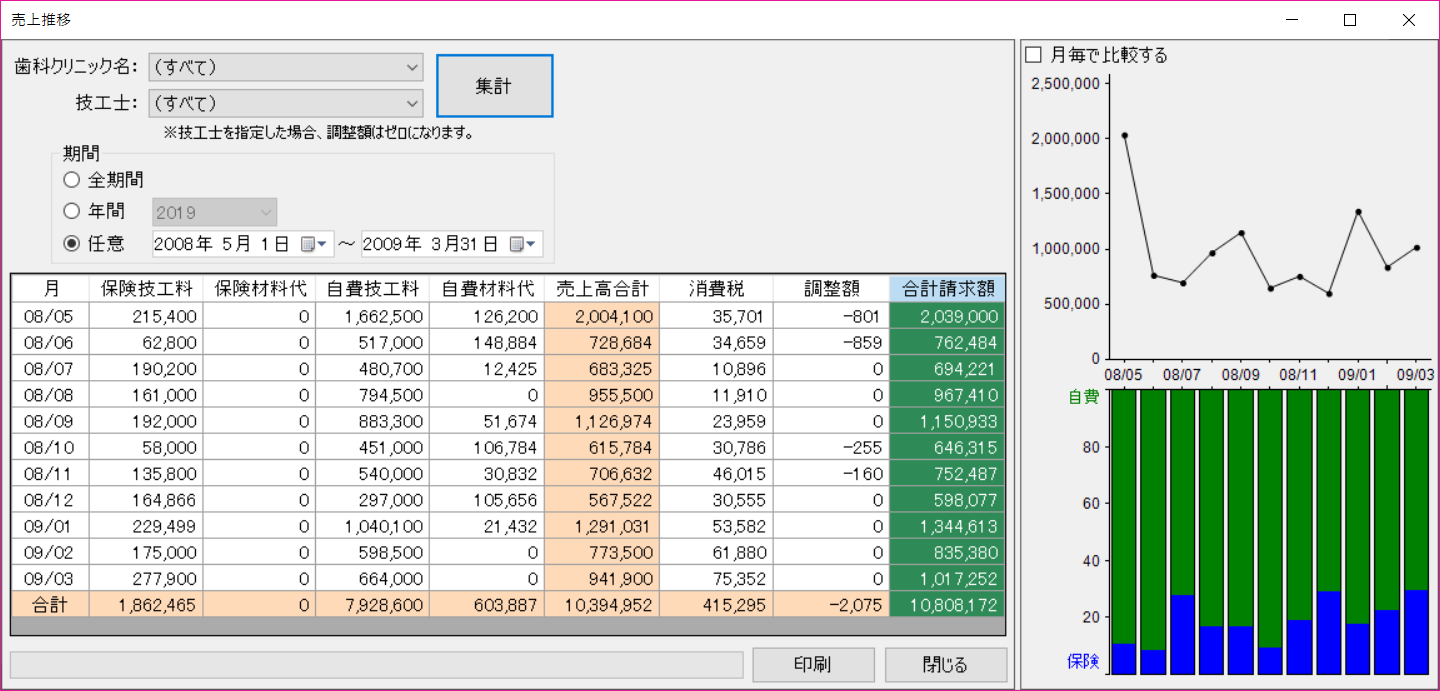This screenshot has width=1440, height=691.
Task: Select the 全期間 radio button
Action: (71, 180)
